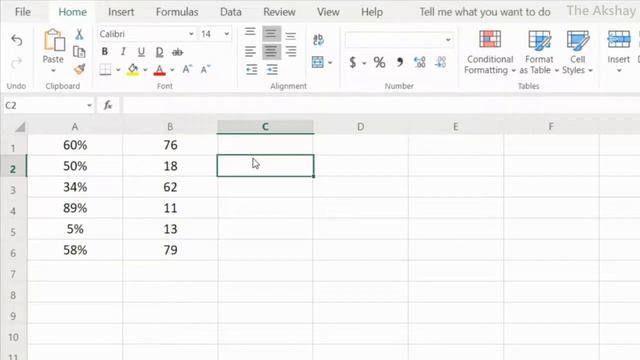This screenshot has height=360, width=640.
Task: Toggle Bold formatting
Action: (x=105, y=52)
